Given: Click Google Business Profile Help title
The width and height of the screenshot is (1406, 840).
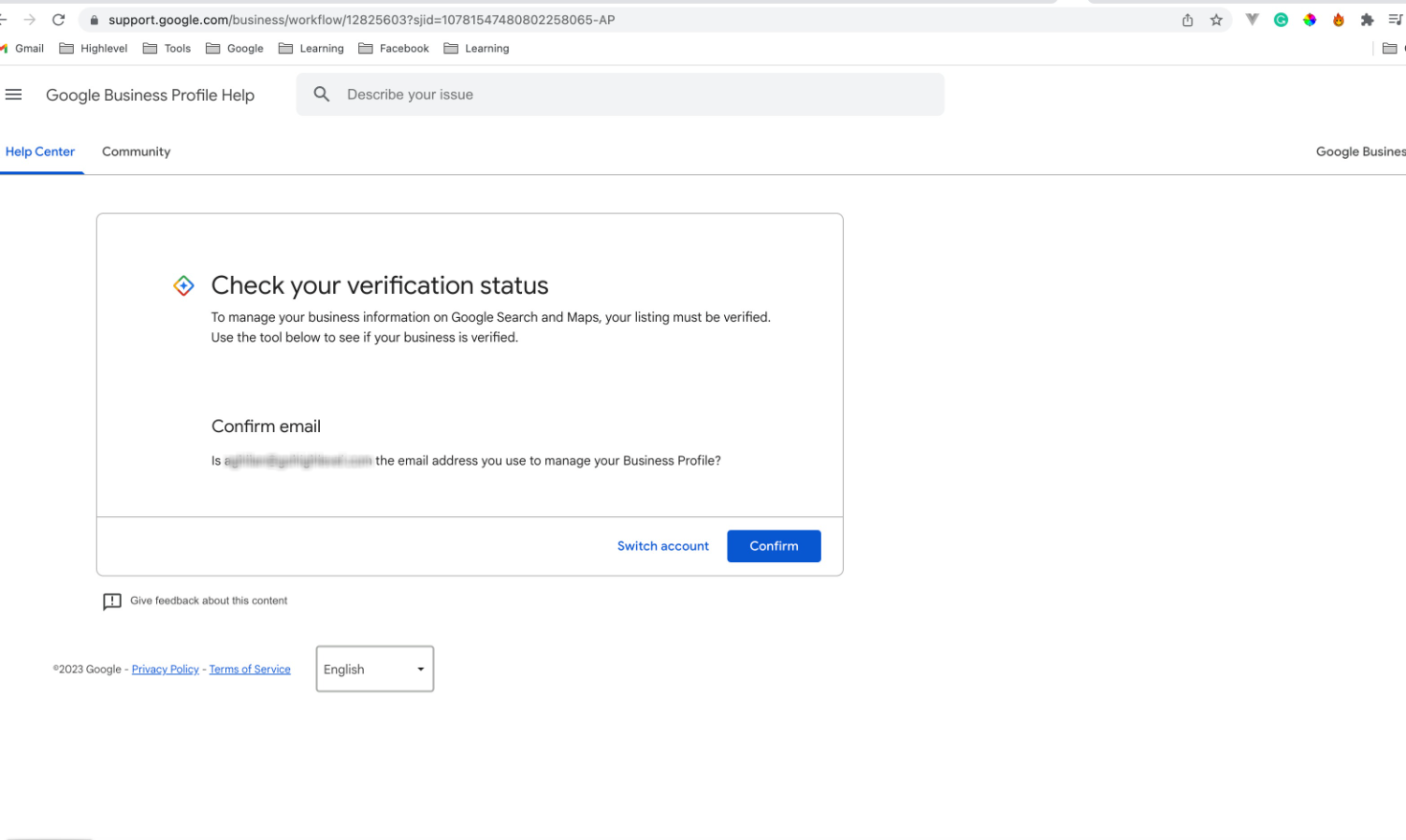Looking at the screenshot, I should pyautogui.click(x=150, y=95).
